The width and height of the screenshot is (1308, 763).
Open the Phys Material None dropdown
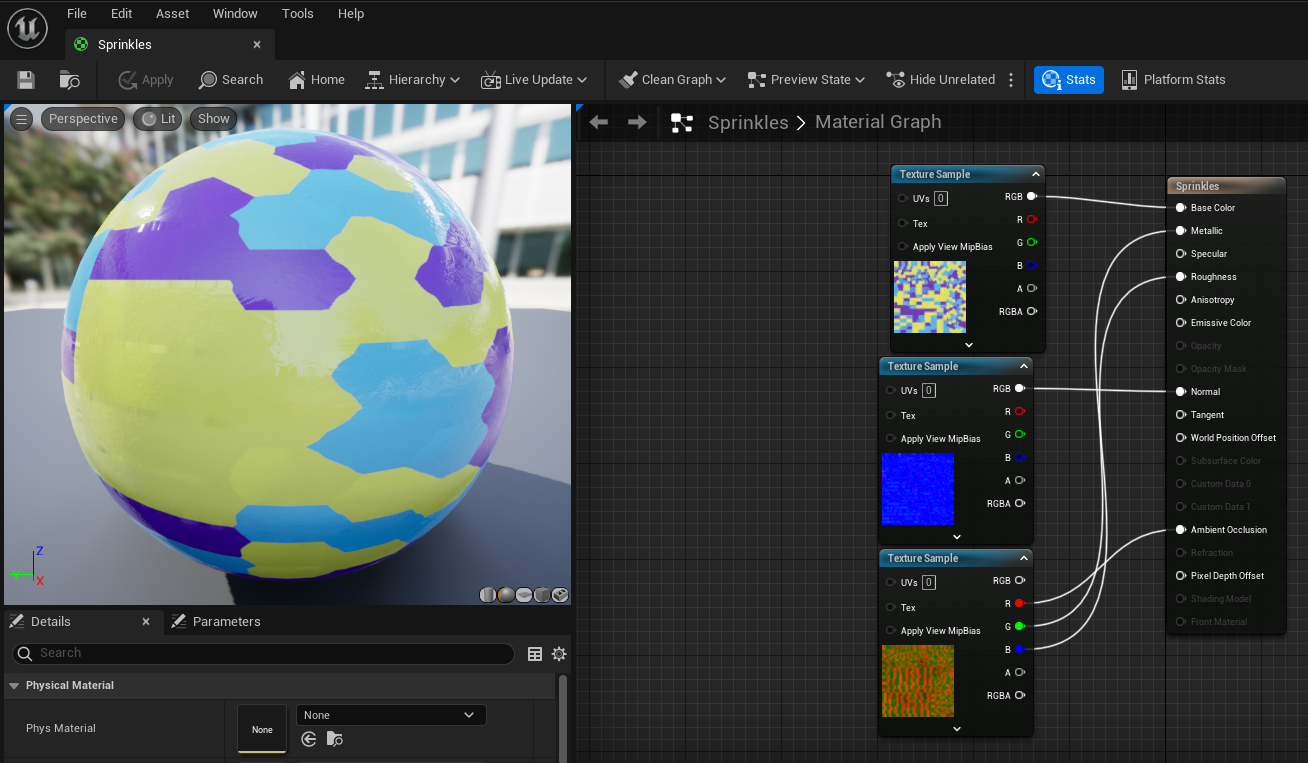[391, 715]
